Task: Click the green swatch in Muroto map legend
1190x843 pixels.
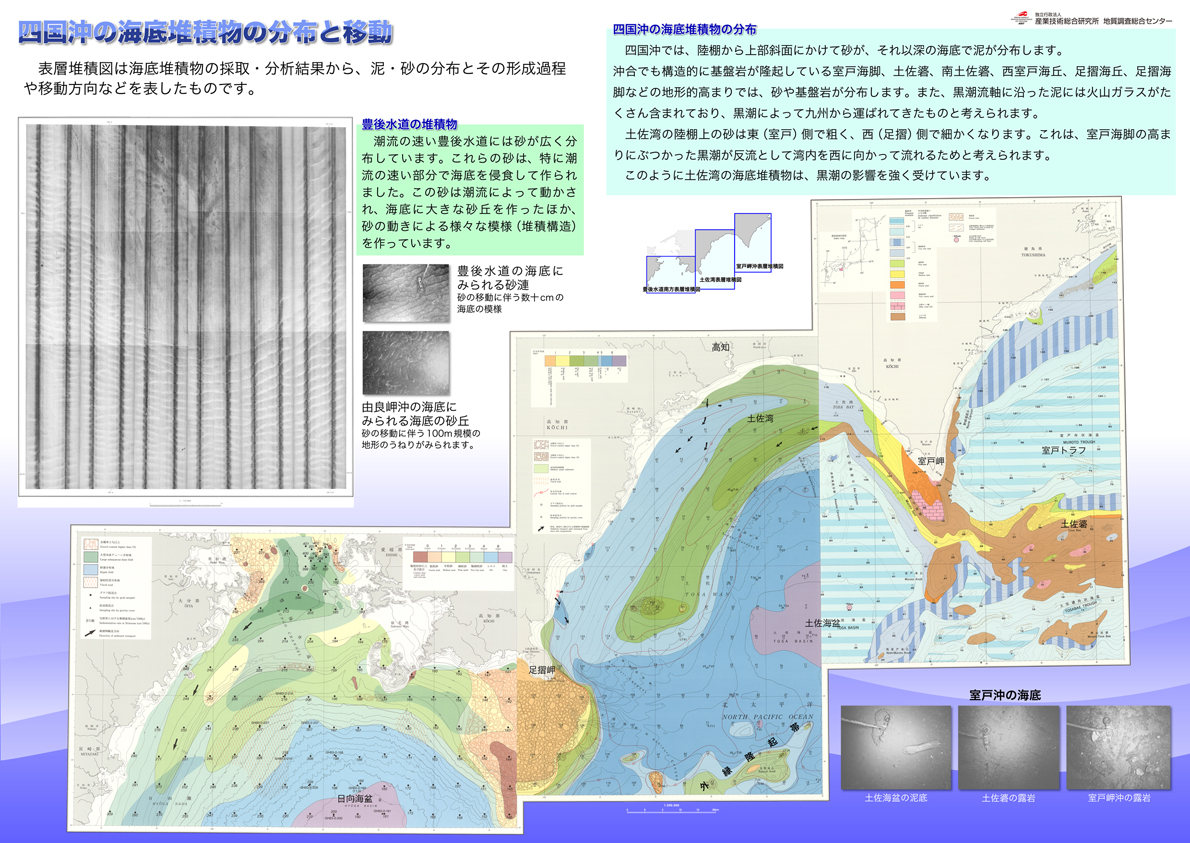Action: pos(898,263)
